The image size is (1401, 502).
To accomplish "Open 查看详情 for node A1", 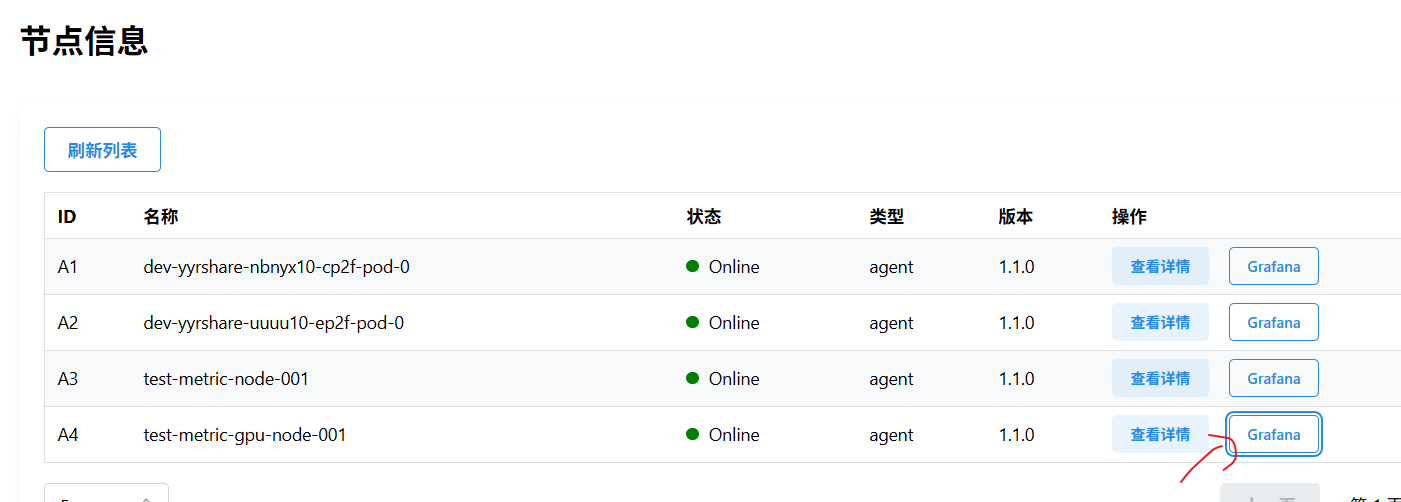I will pos(1160,267).
